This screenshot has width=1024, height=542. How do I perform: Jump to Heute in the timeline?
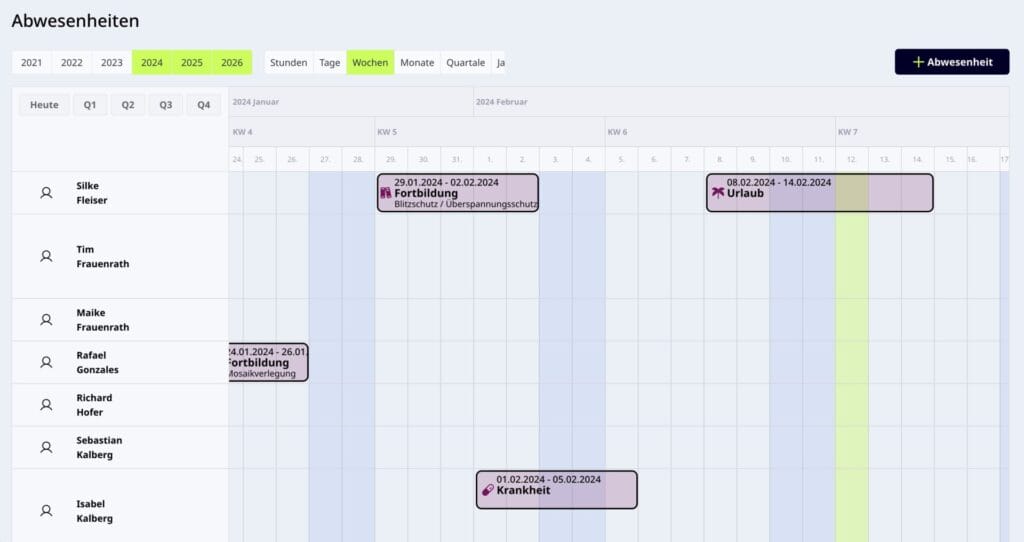pos(44,105)
